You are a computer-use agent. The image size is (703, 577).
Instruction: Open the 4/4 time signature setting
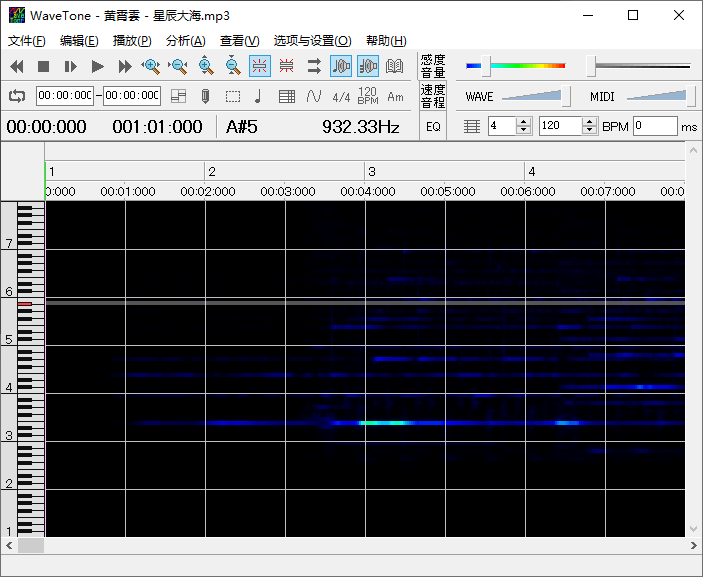(341, 96)
